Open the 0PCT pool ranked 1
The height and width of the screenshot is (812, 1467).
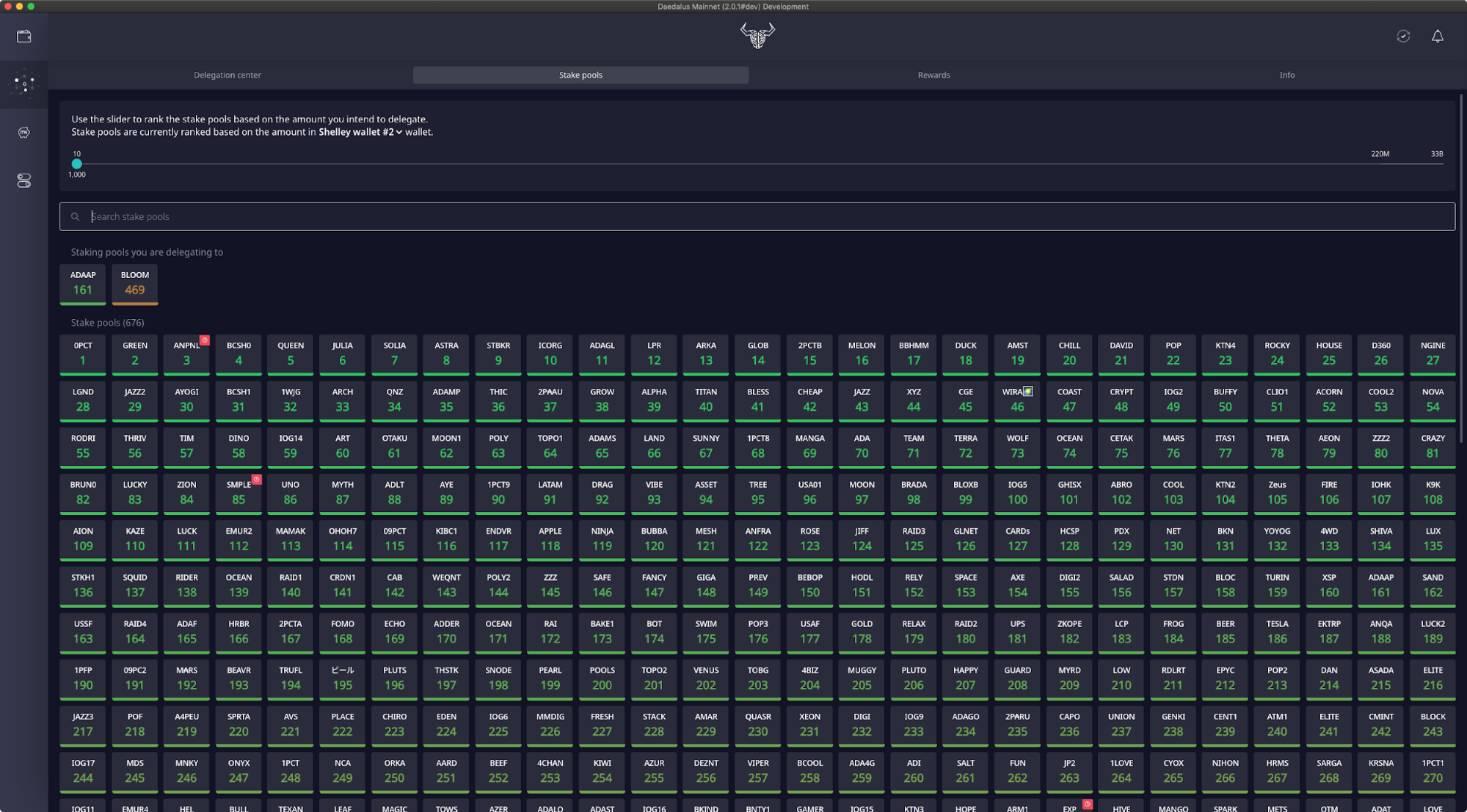pos(83,354)
